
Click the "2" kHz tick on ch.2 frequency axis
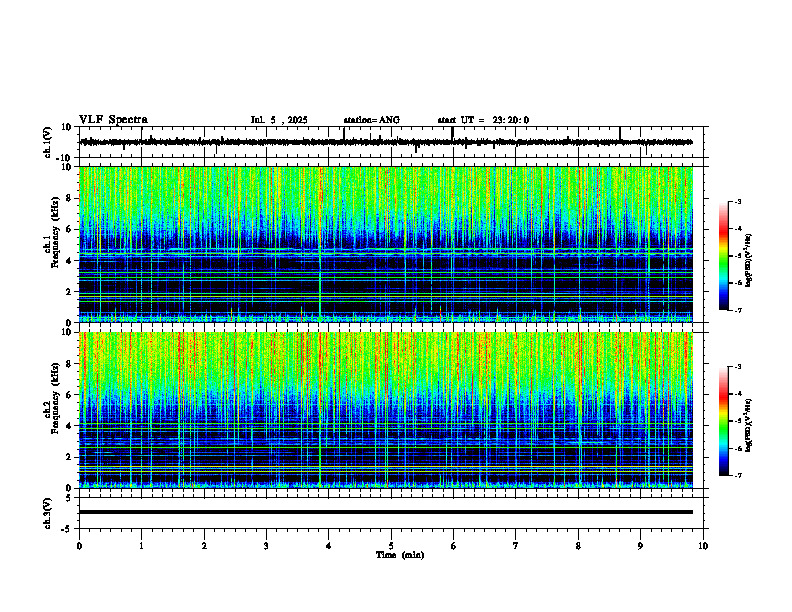69,457
